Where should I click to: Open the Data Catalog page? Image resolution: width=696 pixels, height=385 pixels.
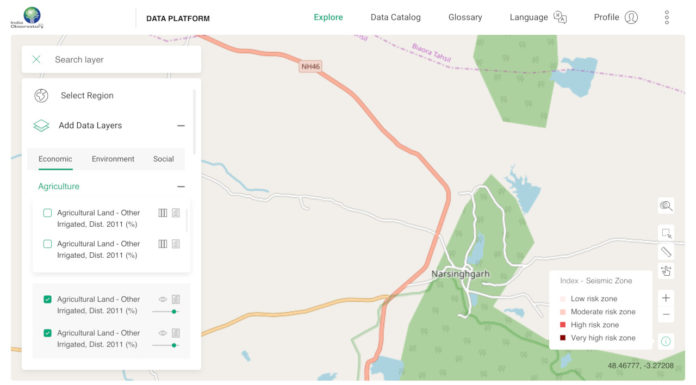coord(395,17)
